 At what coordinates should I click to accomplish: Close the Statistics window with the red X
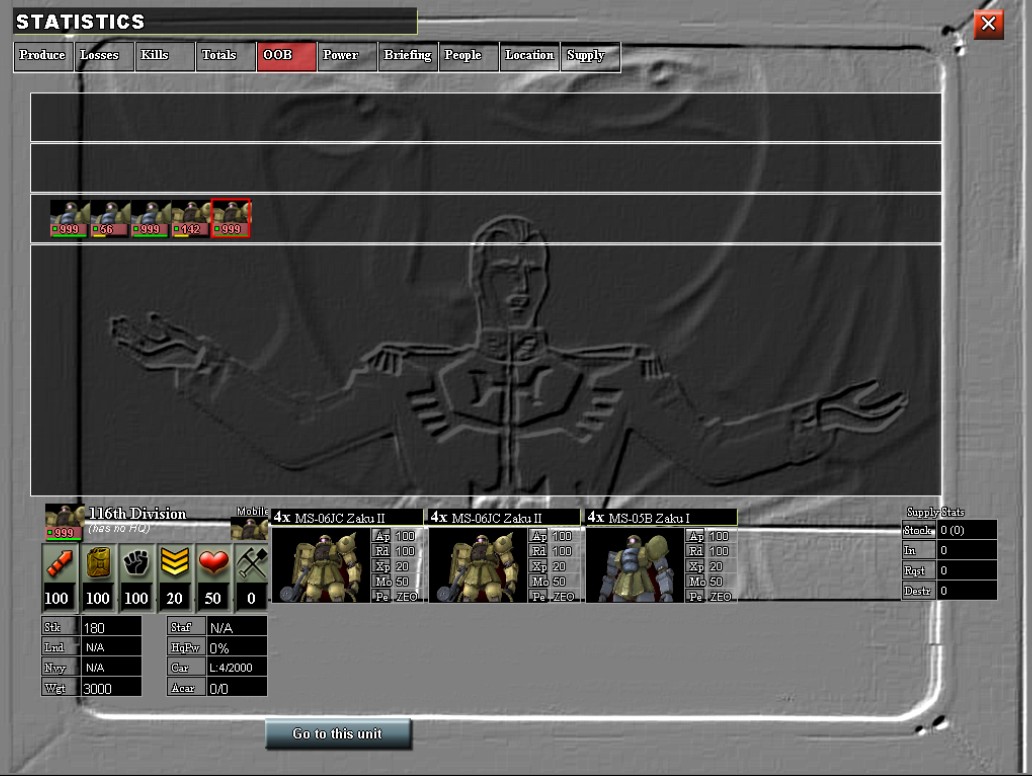(988, 24)
